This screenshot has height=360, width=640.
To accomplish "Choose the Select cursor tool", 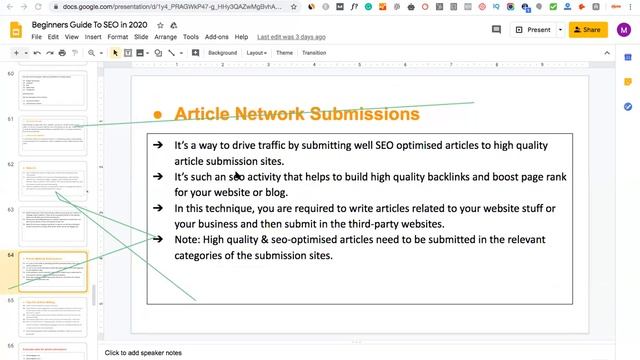I will point(115,53).
